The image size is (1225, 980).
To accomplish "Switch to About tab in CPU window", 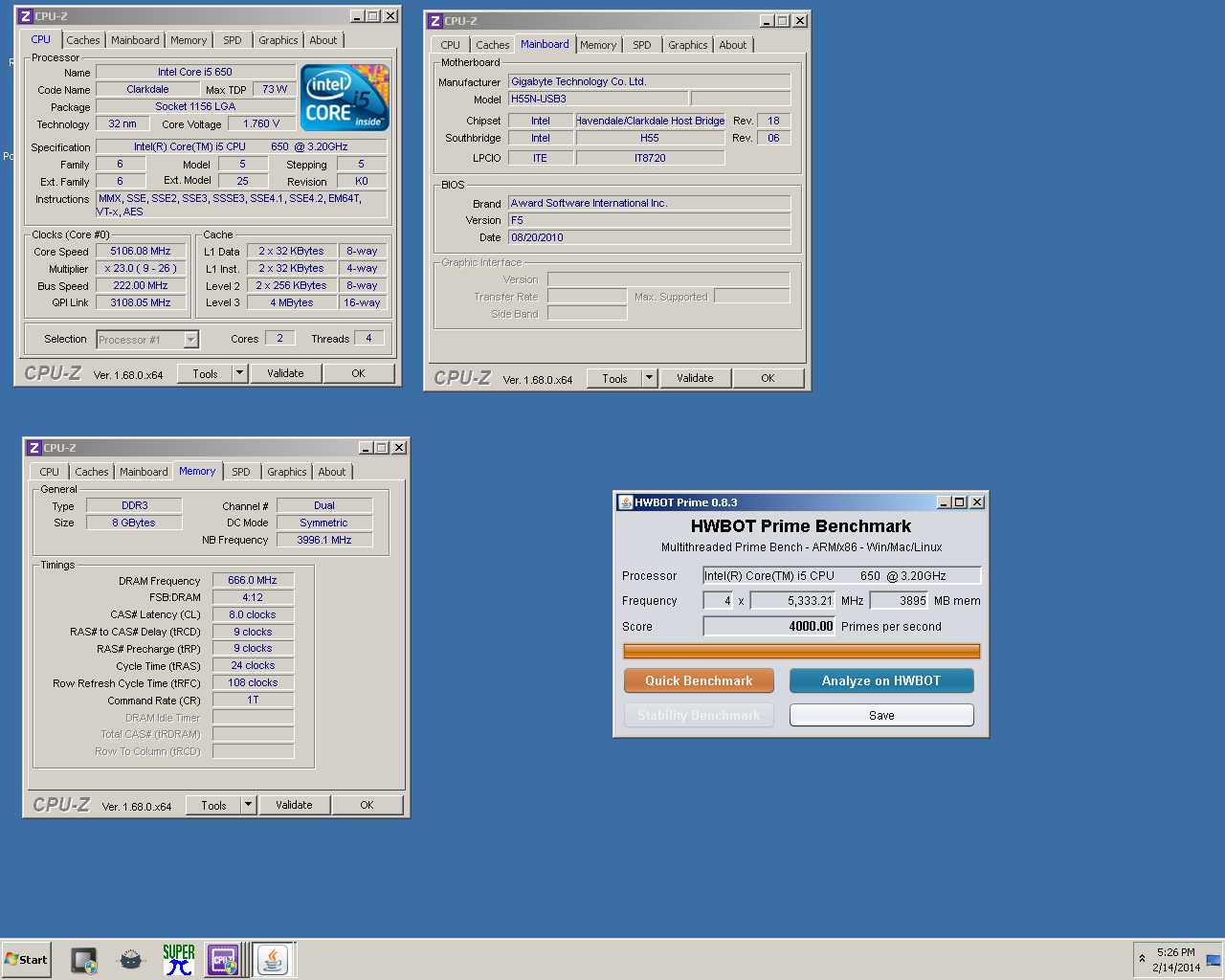I will point(323,40).
